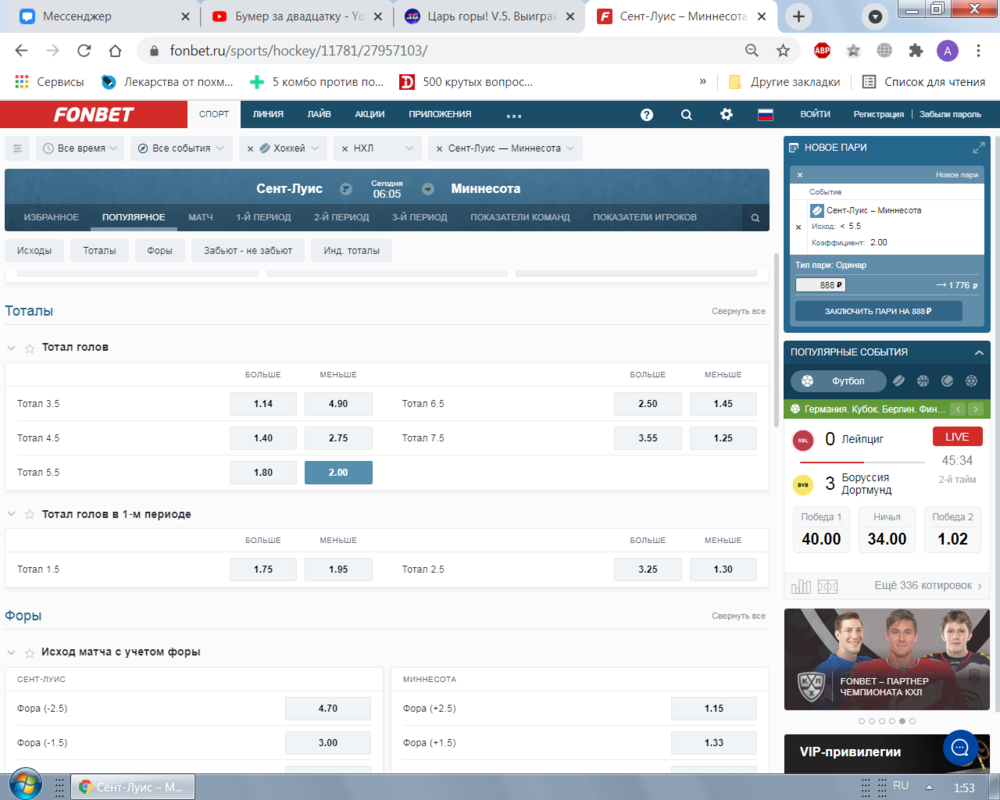The image size is (1000, 800).
Task: Click the FONBET logo
Action: click(94, 114)
